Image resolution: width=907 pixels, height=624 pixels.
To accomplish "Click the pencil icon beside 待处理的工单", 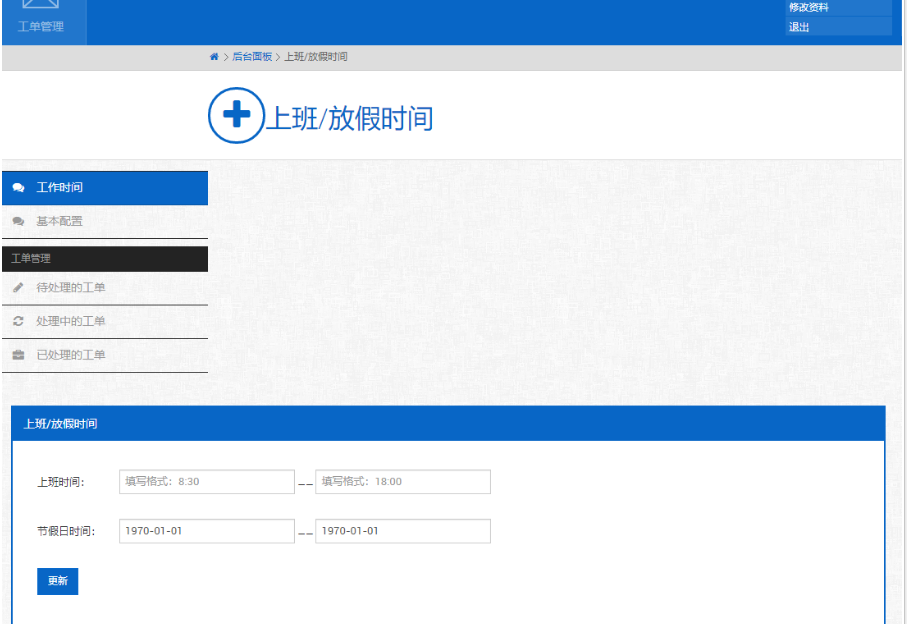I will (19, 287).
